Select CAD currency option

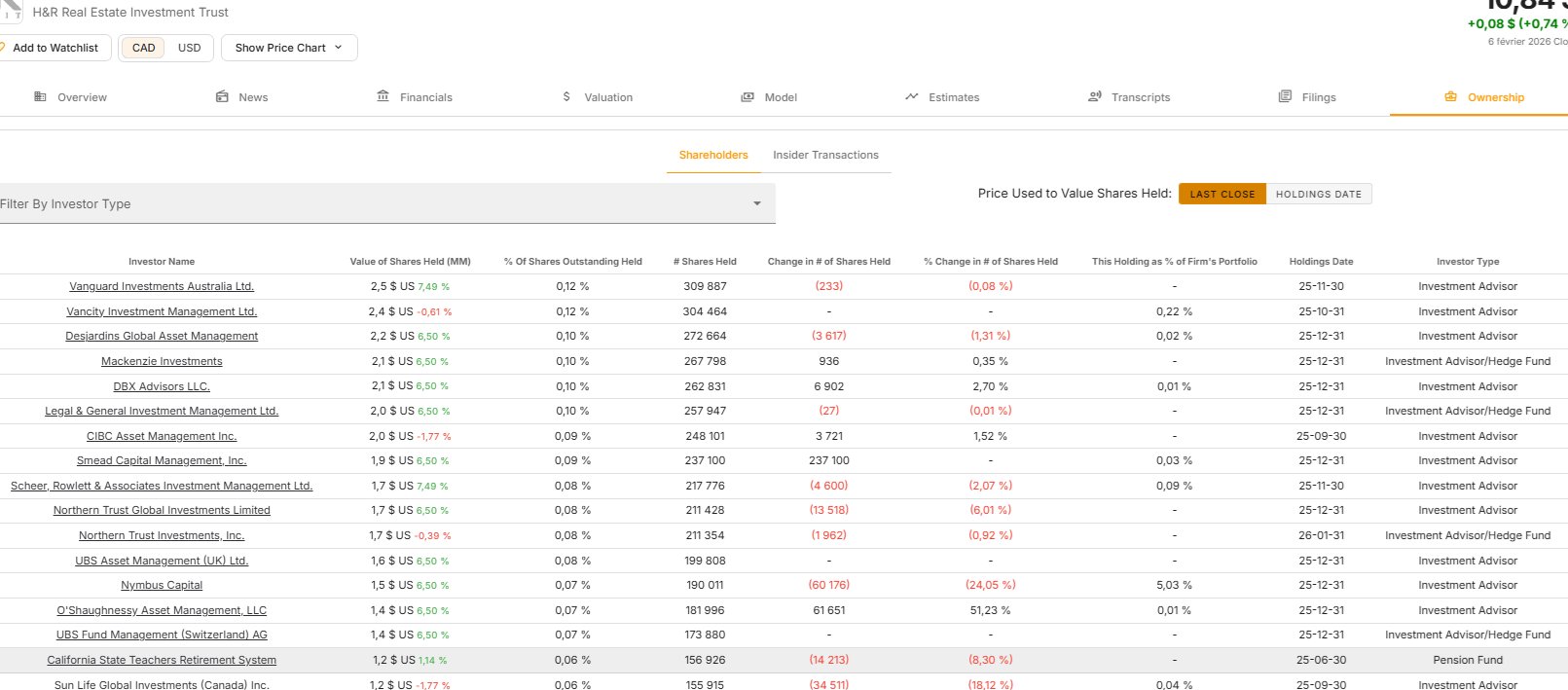143,48
